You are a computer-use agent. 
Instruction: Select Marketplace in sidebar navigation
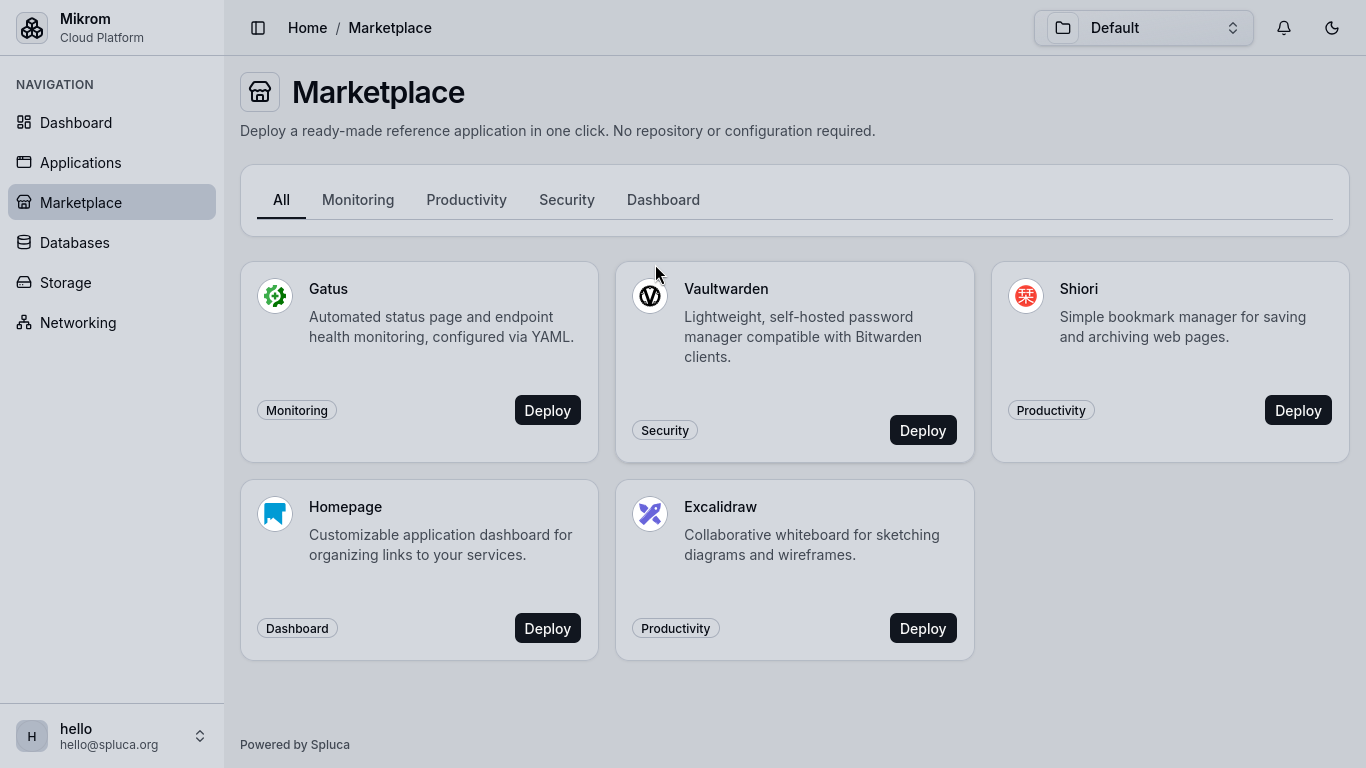(x=112, y=202)
